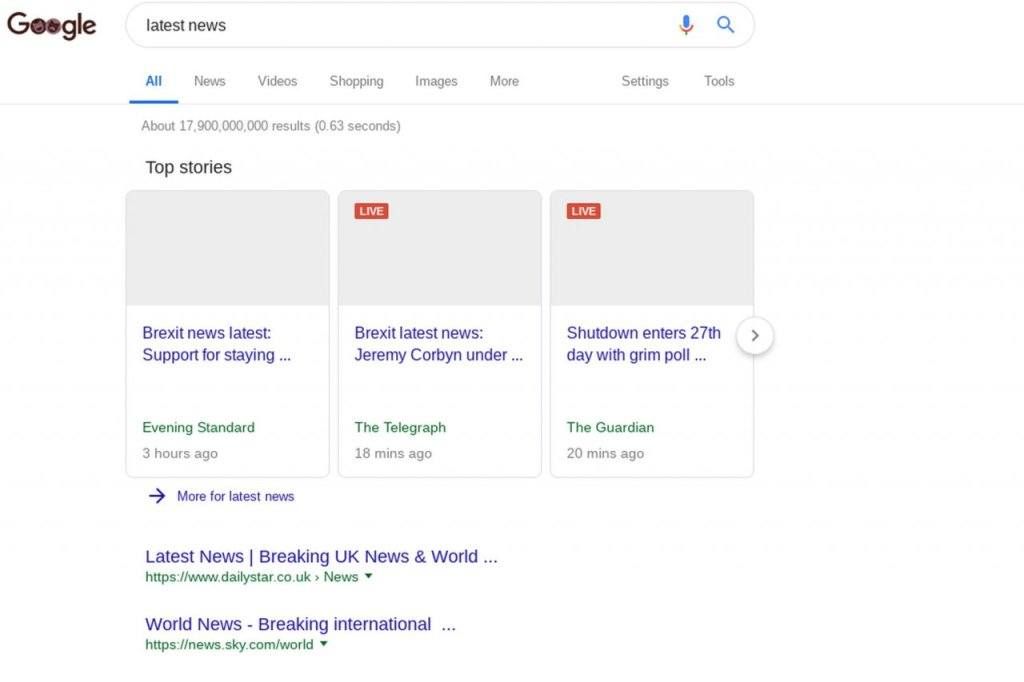Open the Brexit story from Evening Standard
The image size is (1024, 682).
click(216, 343)
